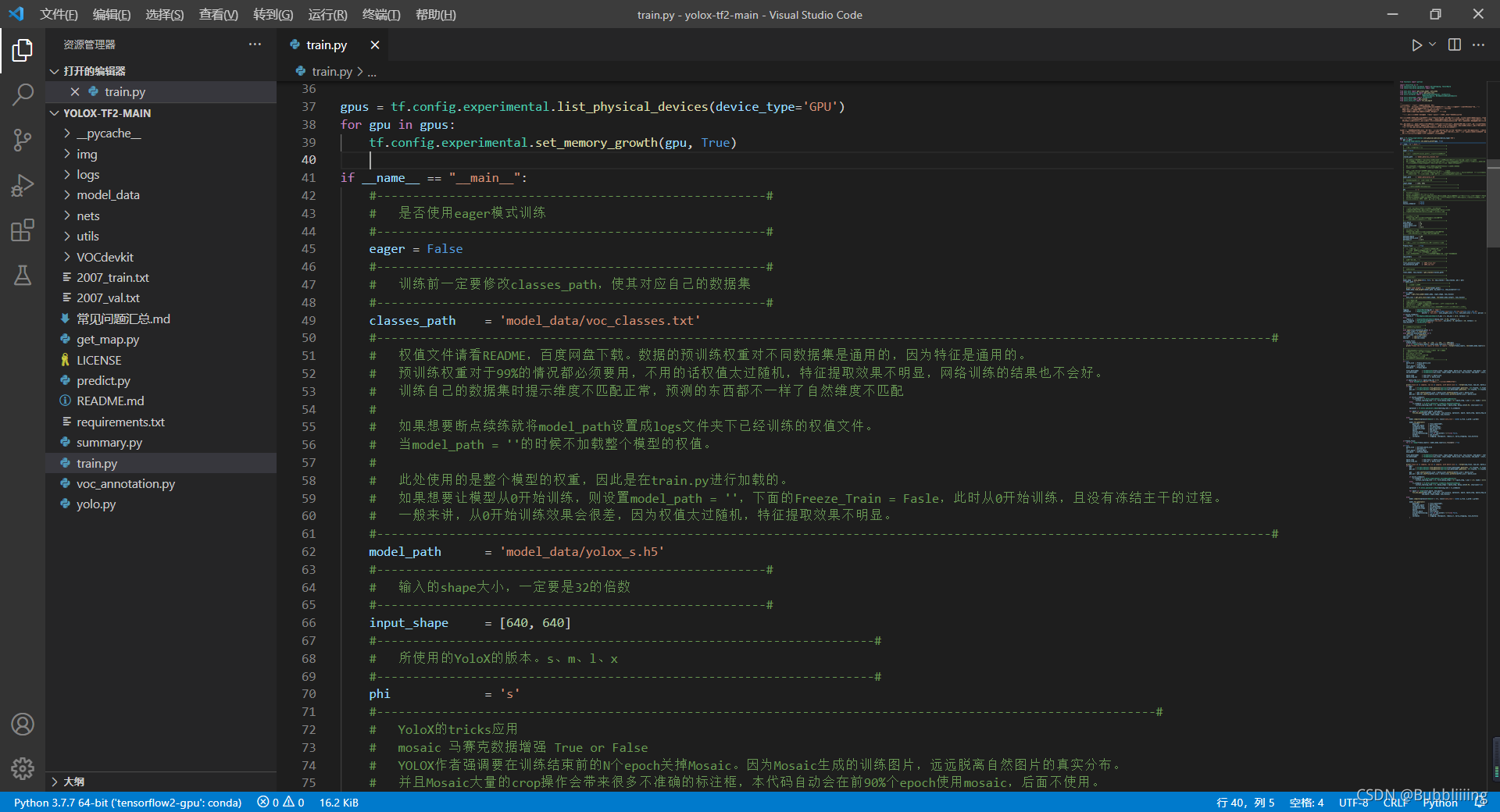Expand the 大纲 outline section
1500x812 pixels.
(x=161, y=782)
